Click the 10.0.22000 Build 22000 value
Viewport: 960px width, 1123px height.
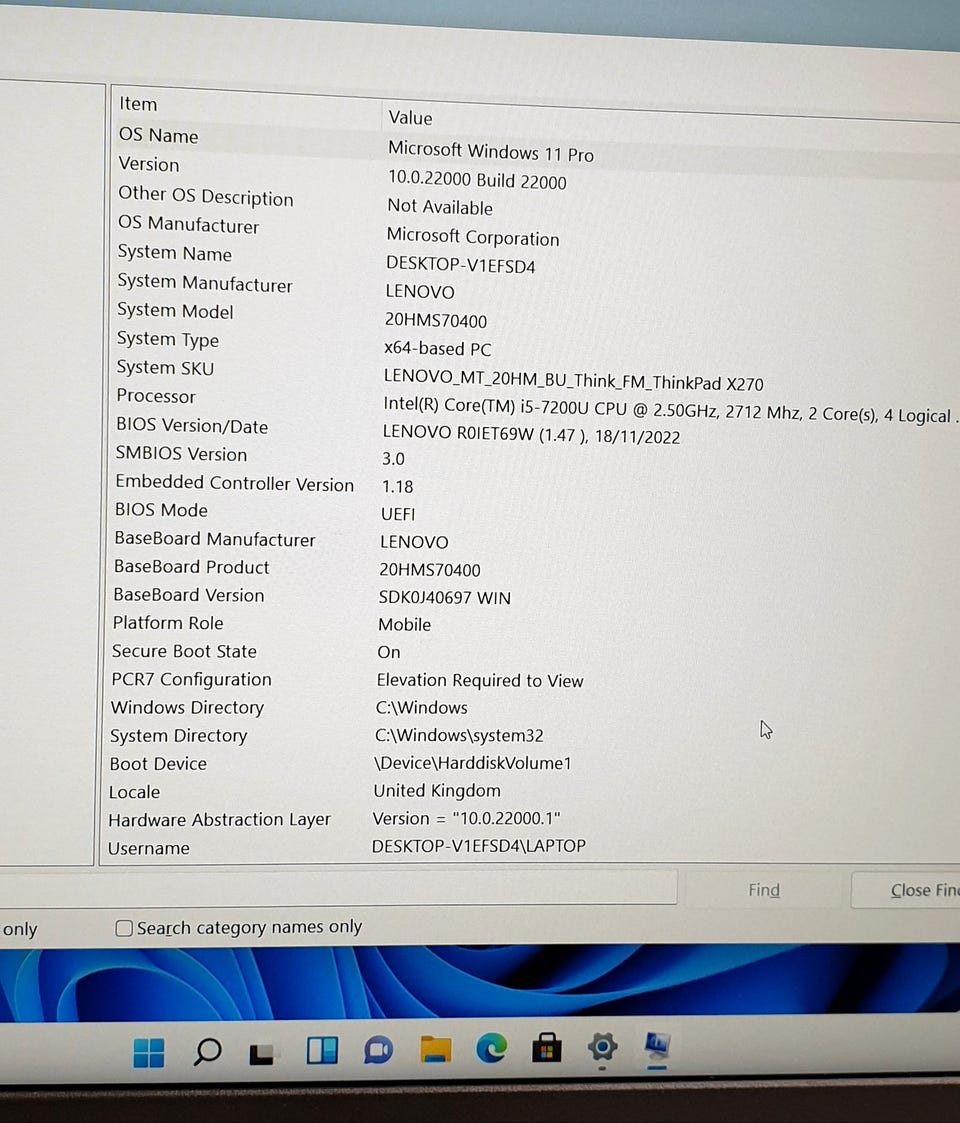pyautogui.click(x=477, y=180)
